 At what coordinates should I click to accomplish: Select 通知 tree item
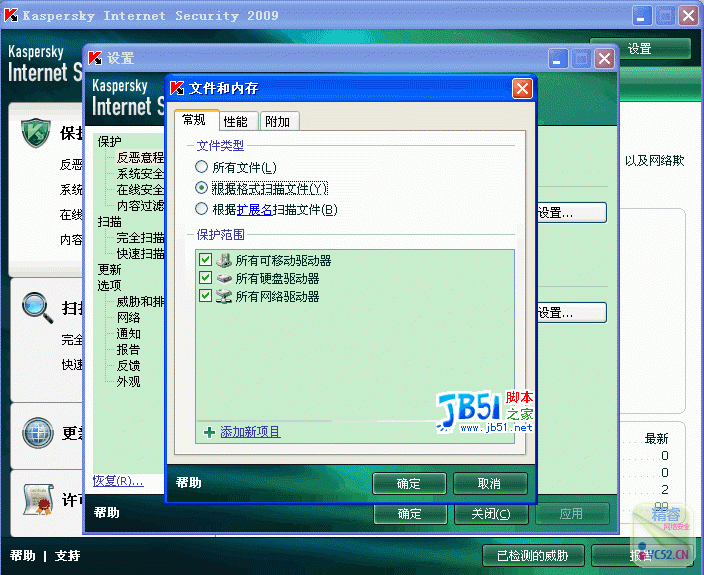pos(128,334)
